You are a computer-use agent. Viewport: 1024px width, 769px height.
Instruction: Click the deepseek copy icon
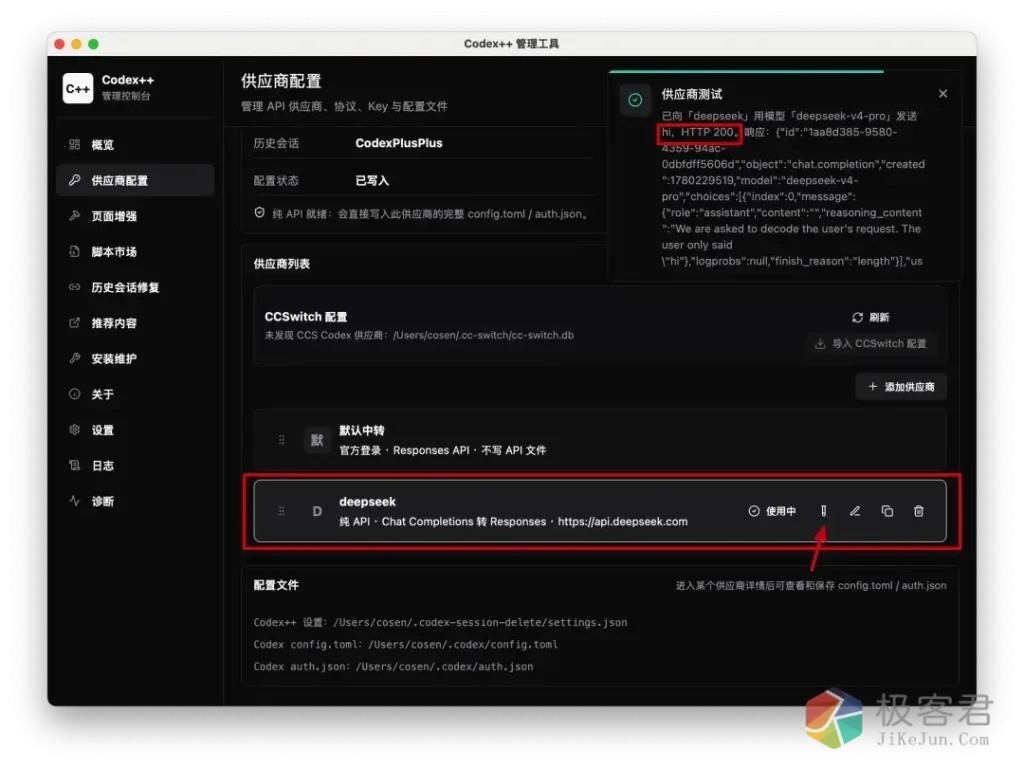pyautogui.click(x=887, y=511)
